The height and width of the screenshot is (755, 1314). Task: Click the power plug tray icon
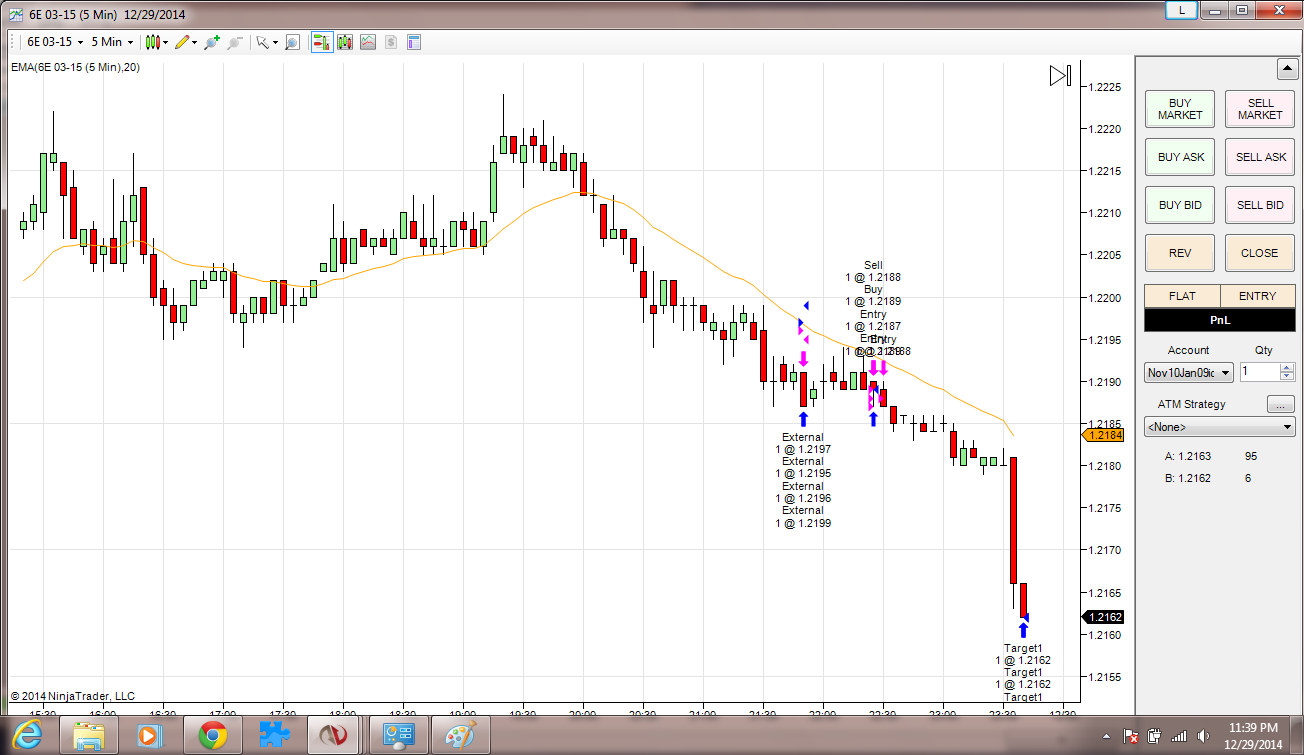[1153, 737]
